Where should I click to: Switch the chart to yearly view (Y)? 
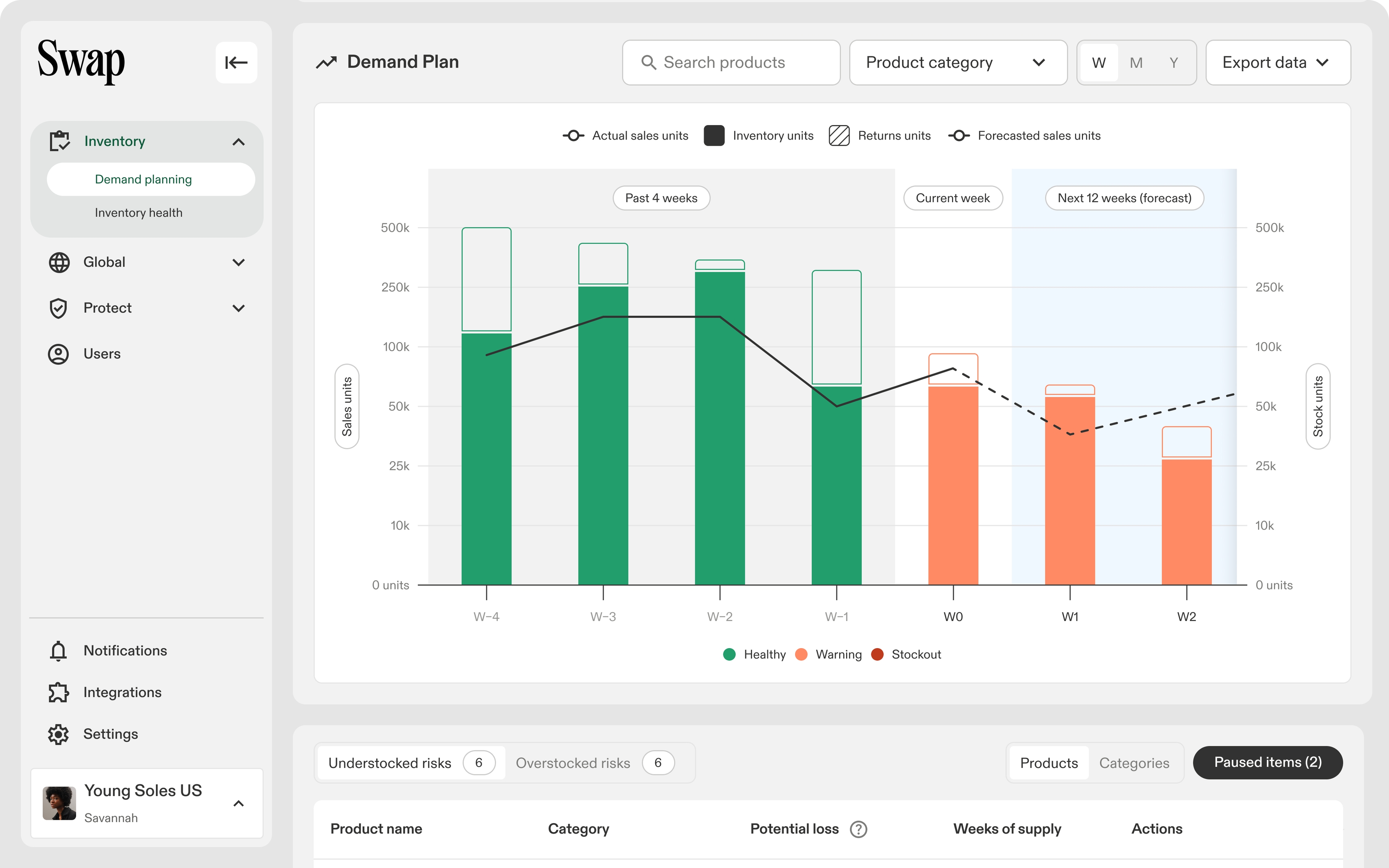[x=1174, y=63]
